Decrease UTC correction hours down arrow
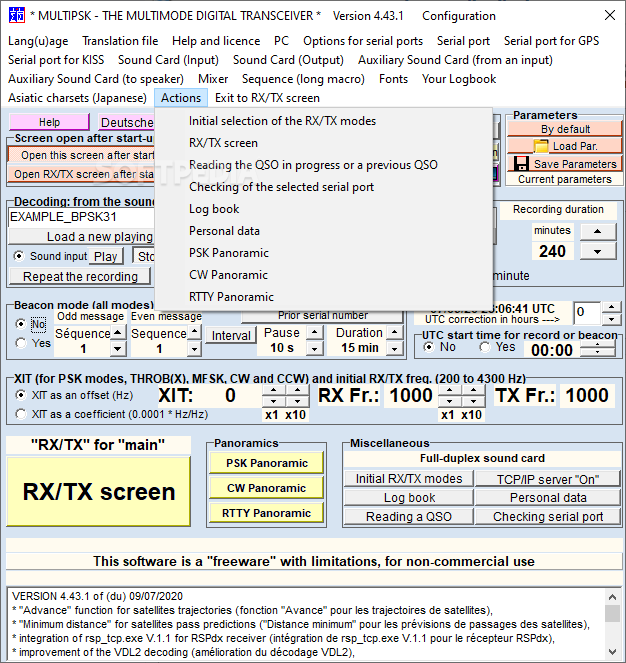This screenshot has height=663, width=626. point(612,319)
